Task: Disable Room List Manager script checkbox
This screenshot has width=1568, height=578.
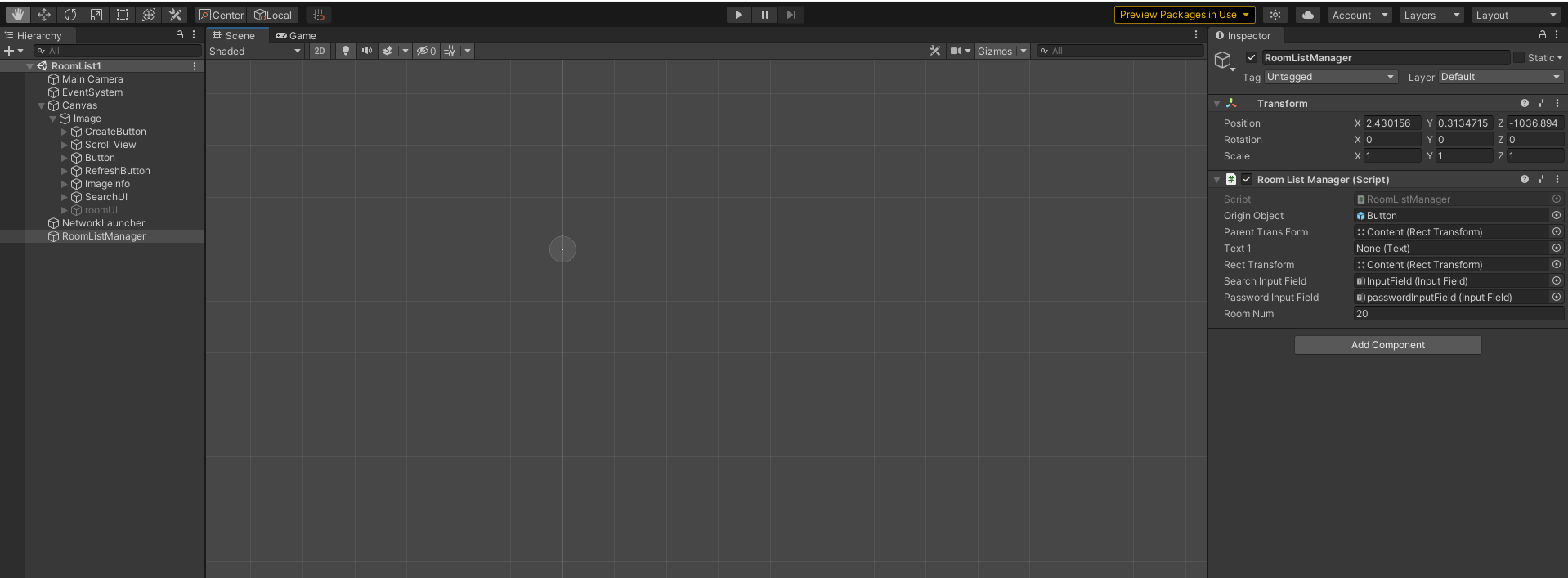Action: (x=1247, y=179)
